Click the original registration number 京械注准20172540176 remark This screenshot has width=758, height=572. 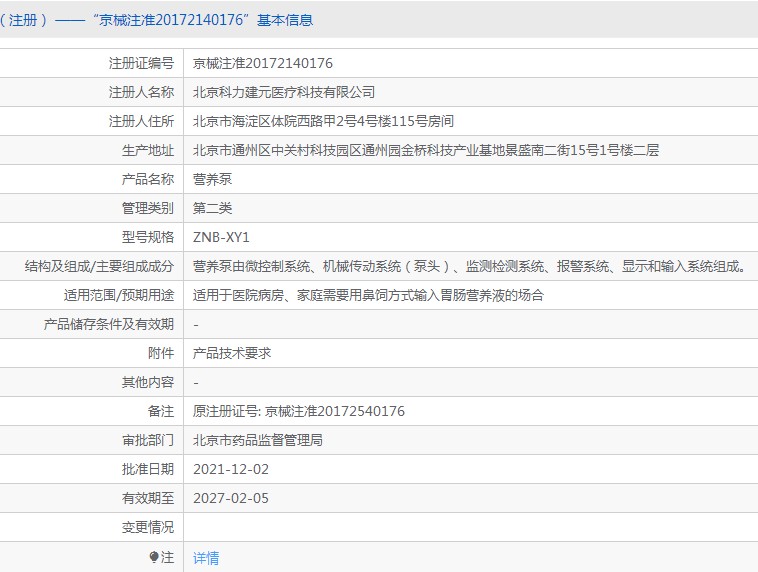pyautogui.click(x=298, y=411)
